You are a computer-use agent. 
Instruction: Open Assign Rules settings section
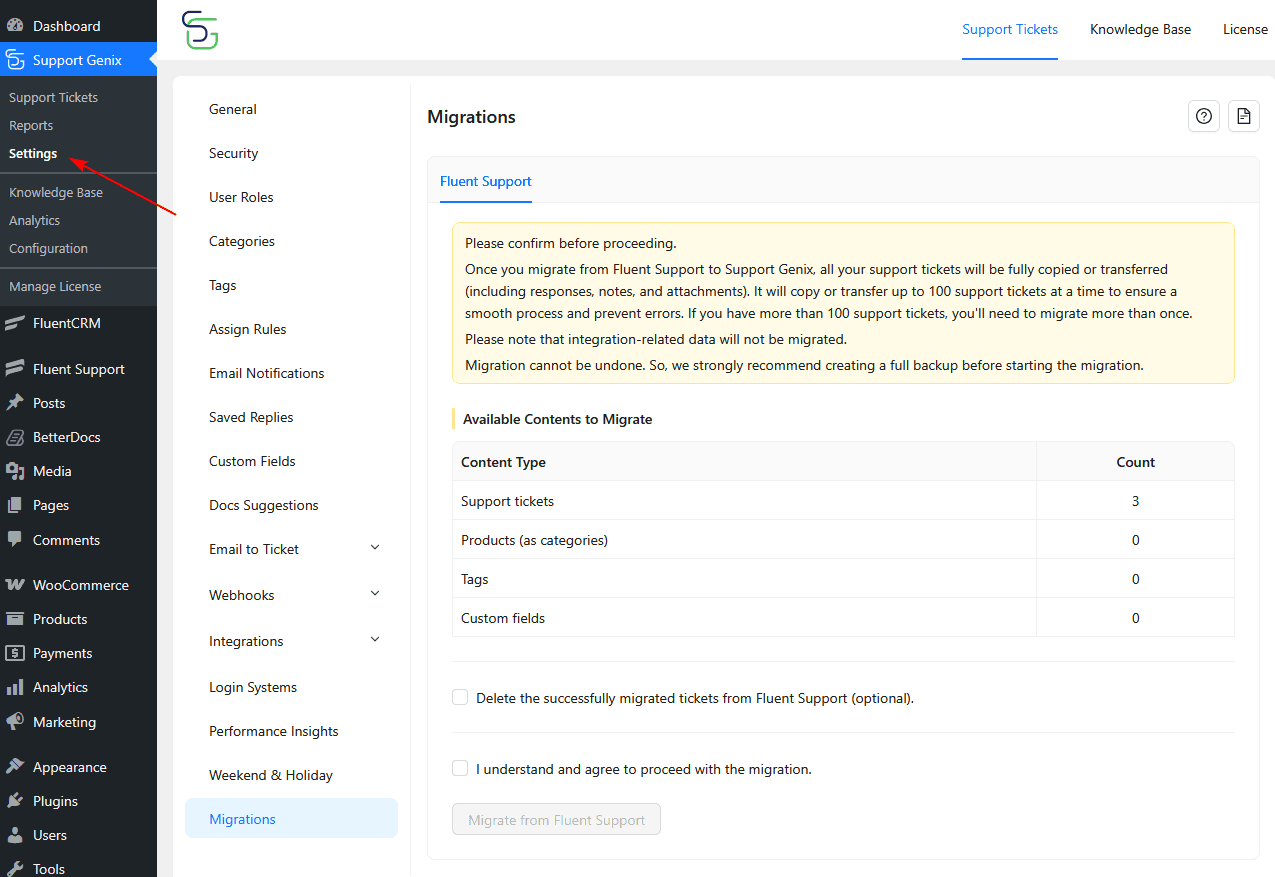291,329
